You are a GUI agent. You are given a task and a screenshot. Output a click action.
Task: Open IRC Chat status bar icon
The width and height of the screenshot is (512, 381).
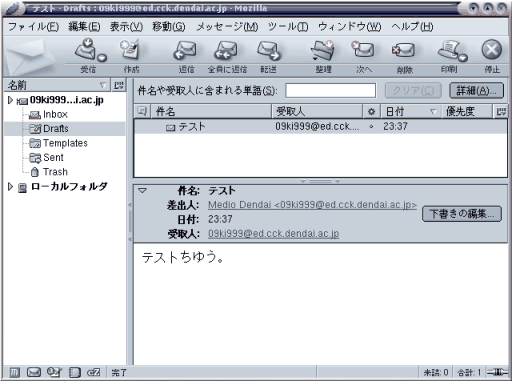point(94,372)
